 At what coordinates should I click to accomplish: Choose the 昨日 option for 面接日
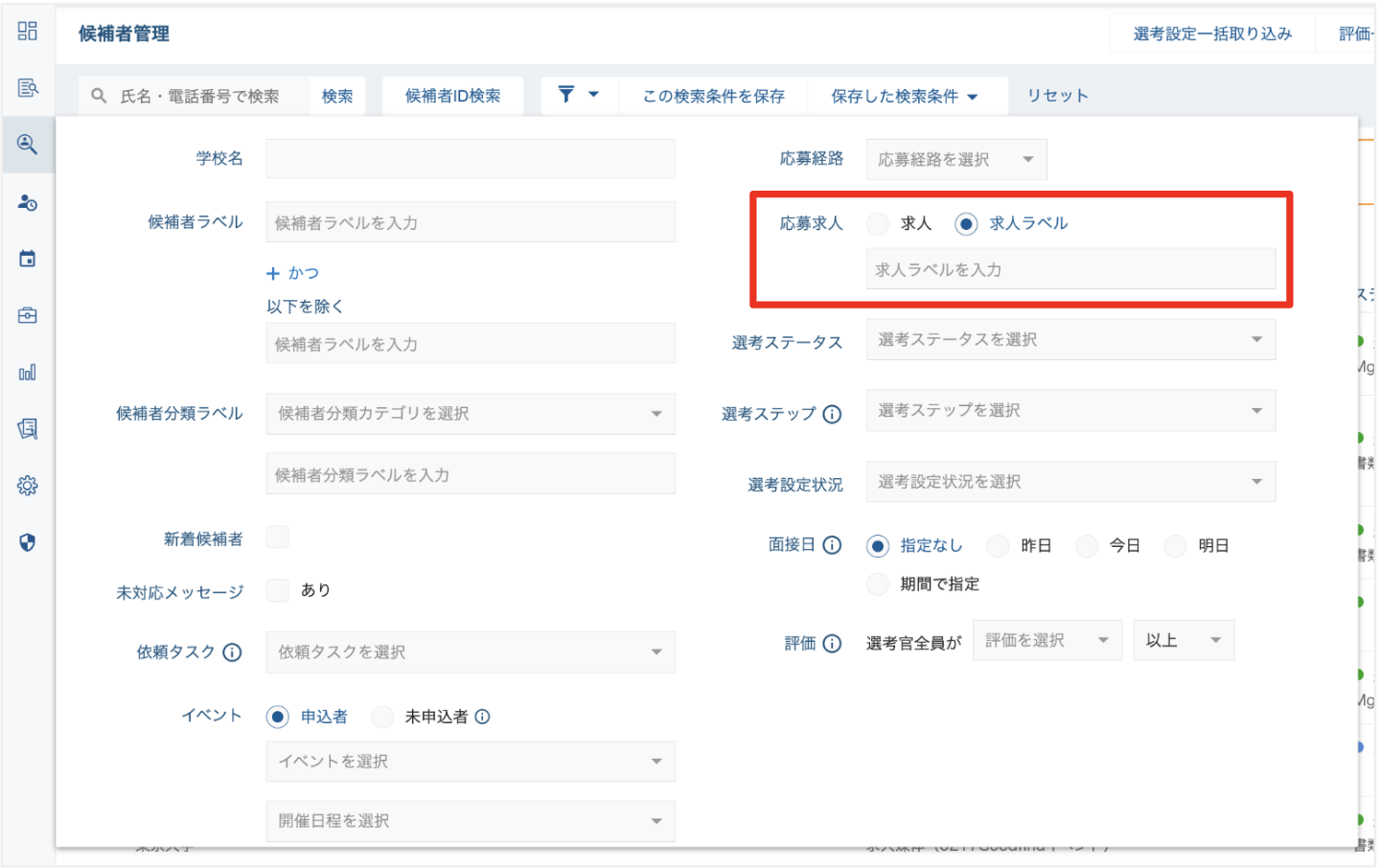pos(998,545)
